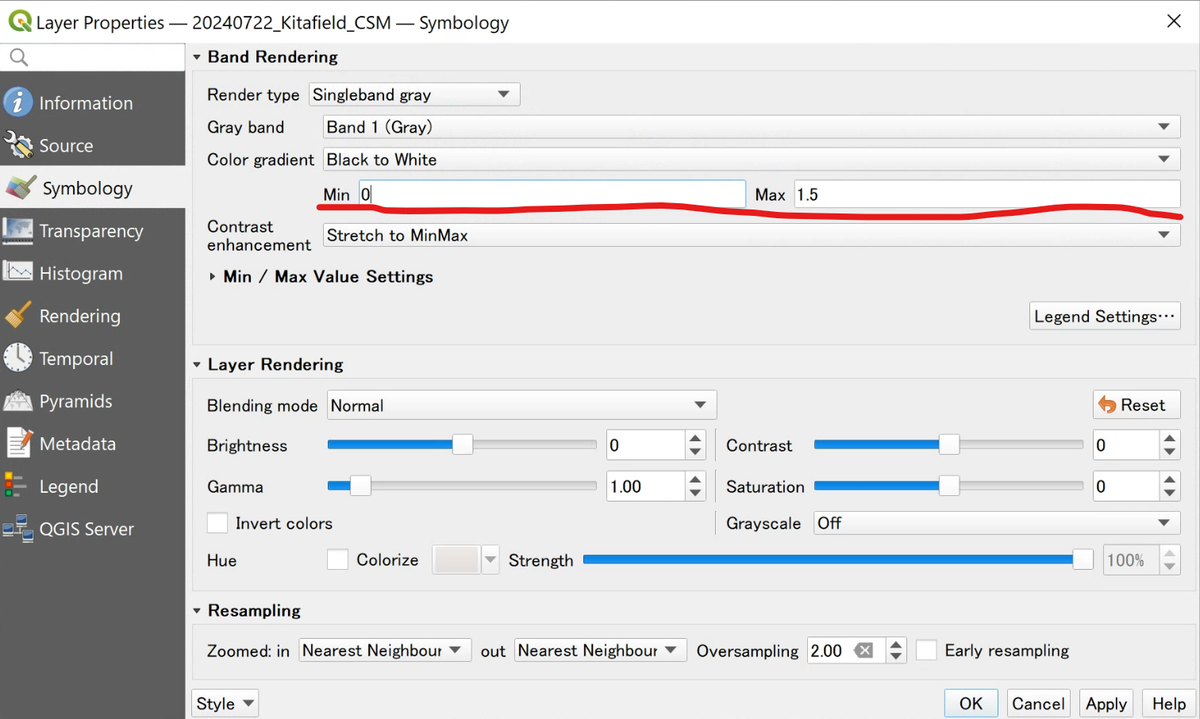The image size is (1200, 719).
Task: Open the Zoomed in resampling dropdown
Action: point(385,651)
